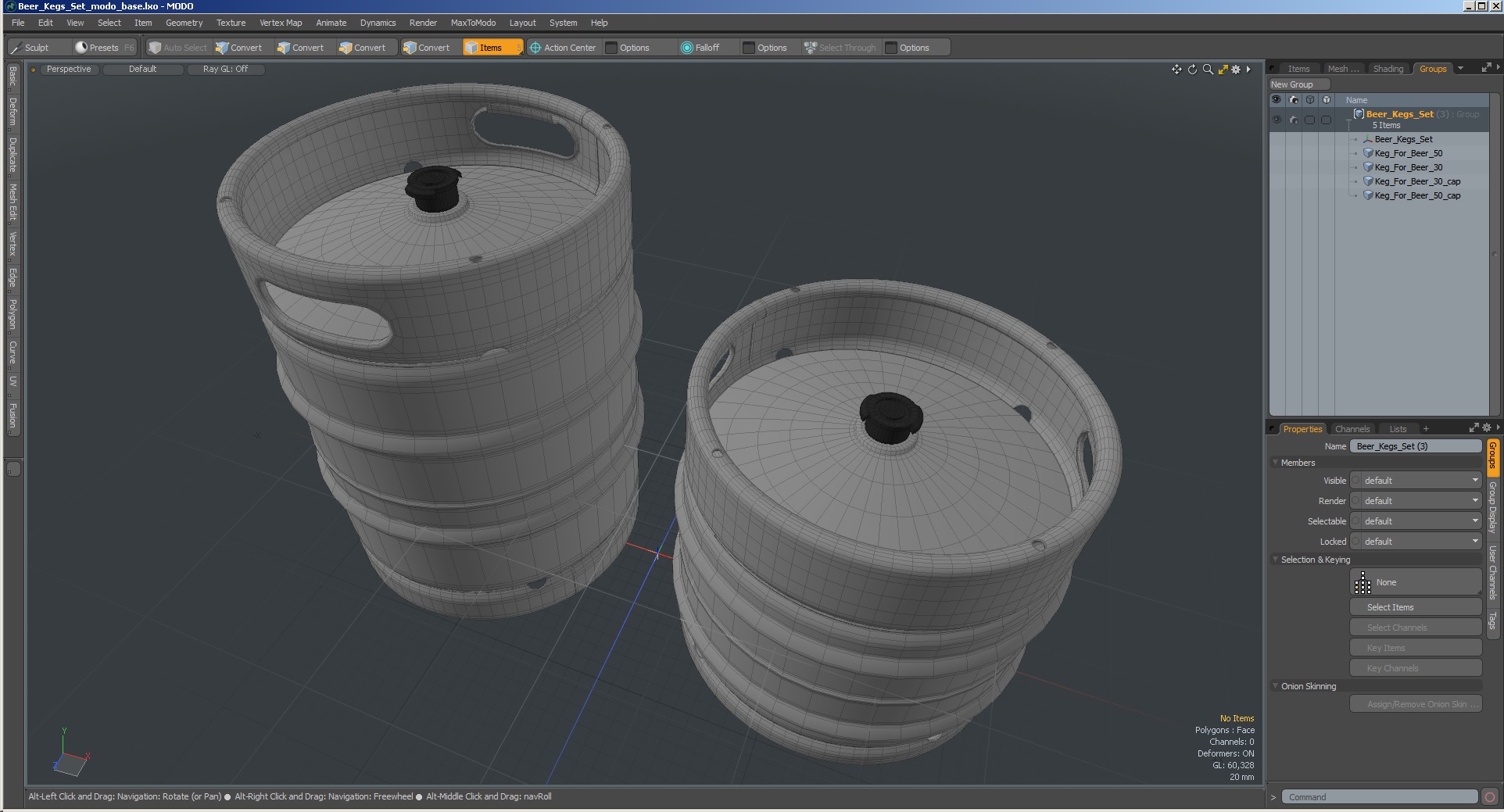Click the record circle beside Command field
Image resolution: width=1504 pixels, height=812 pixels.
pyautogui.click(x=1490, y=797)
